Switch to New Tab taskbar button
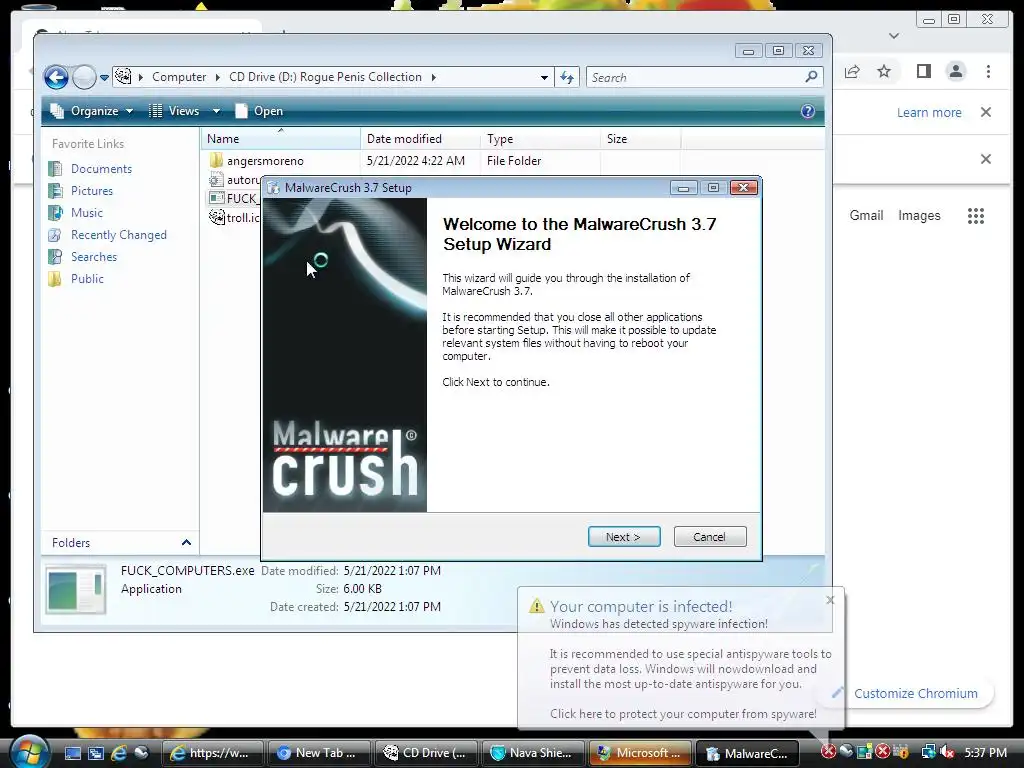The height and width of the screenshot is (768, 1024). [x=319, y=753]
